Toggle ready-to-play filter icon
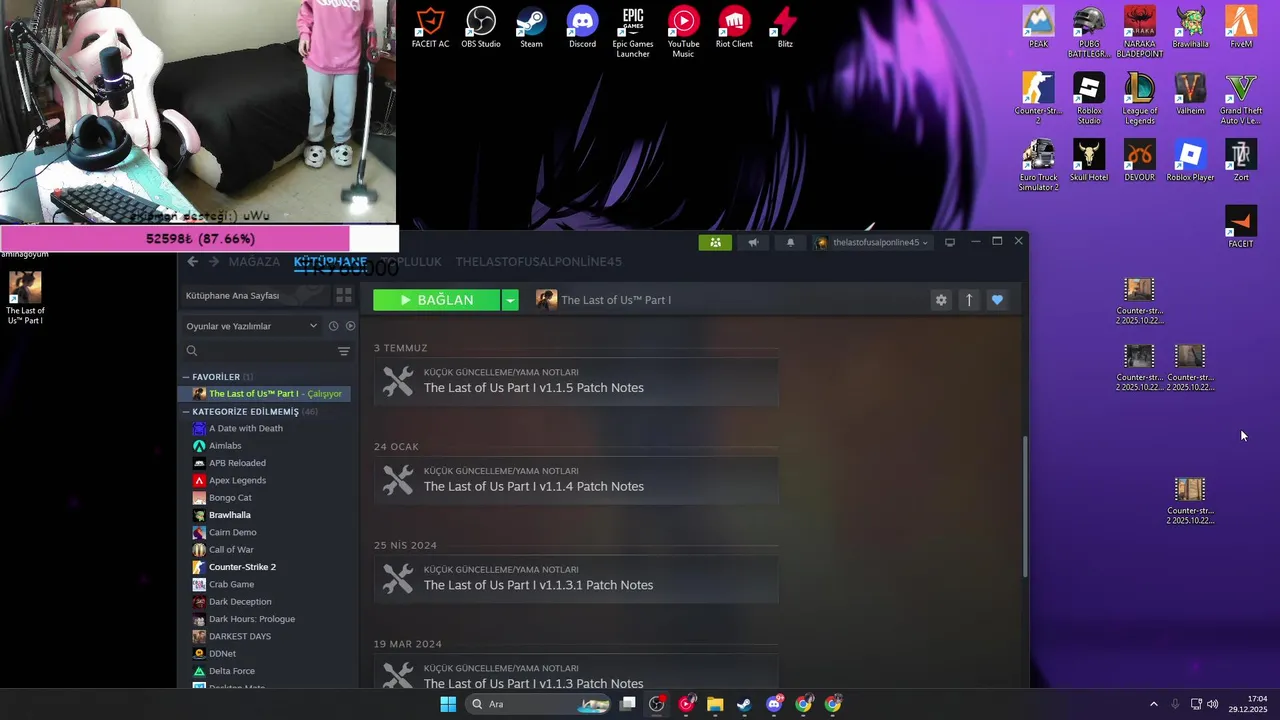This screenshot has height=720, width=1280. (350, 326)
